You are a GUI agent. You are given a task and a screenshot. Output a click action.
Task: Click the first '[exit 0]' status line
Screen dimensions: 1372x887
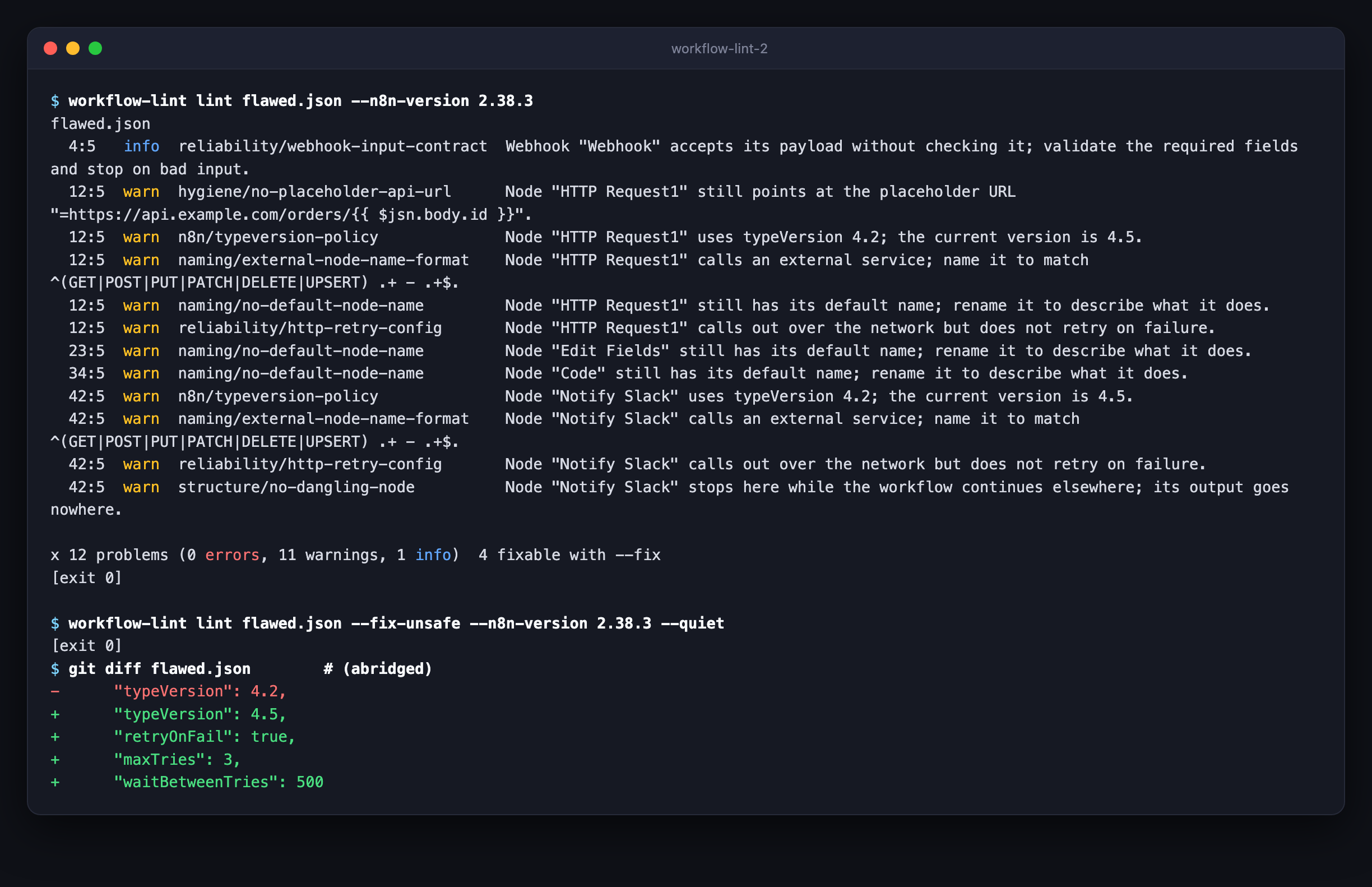[87, 578]
